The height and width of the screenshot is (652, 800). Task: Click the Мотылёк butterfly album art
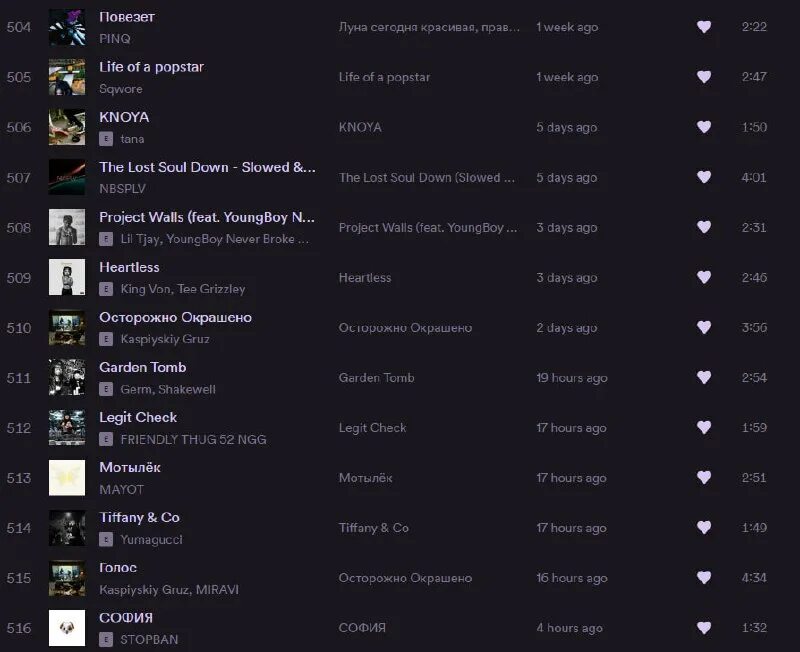point(67,477)
